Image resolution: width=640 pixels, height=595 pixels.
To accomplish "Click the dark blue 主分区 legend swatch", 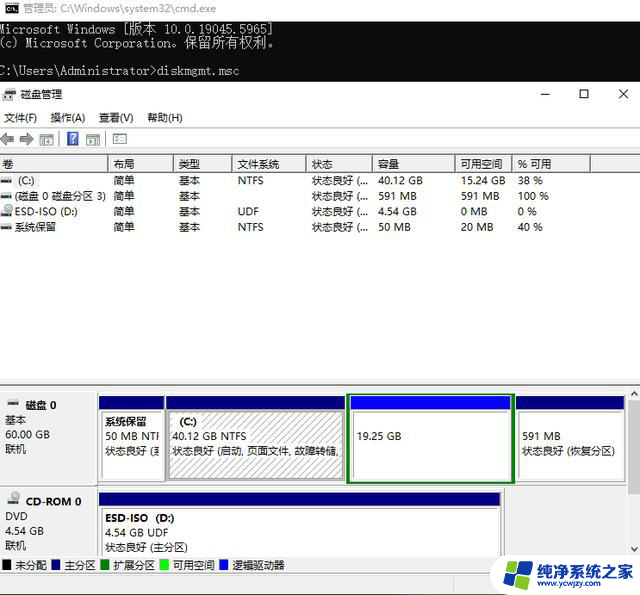I will 56,565.
